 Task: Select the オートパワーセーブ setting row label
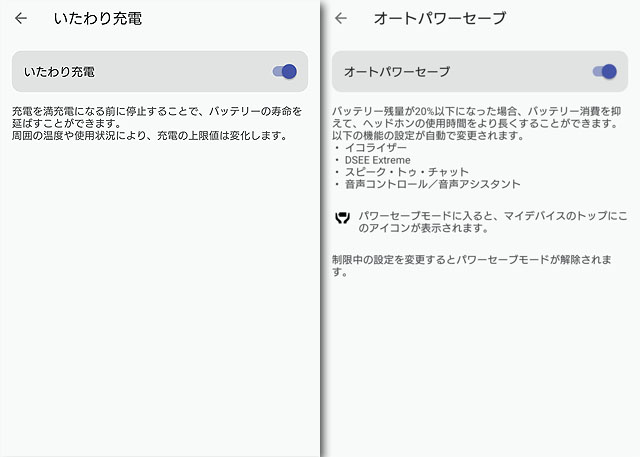tap(397, 72)
